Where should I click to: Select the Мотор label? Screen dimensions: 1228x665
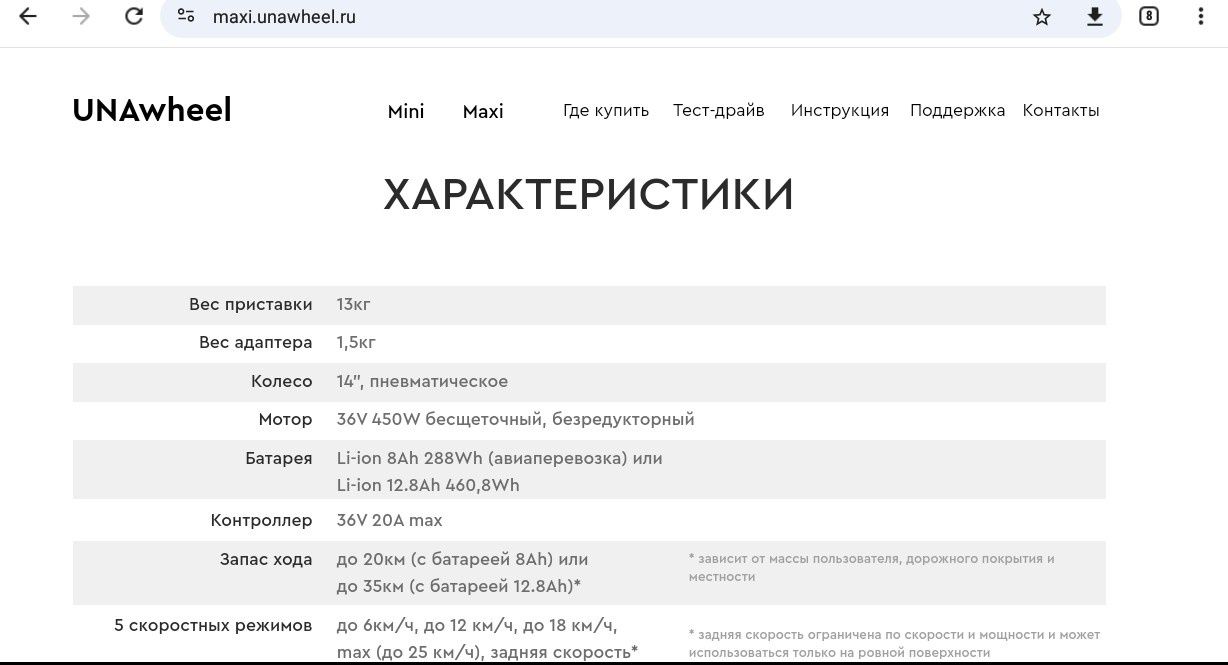coord(286,420)
